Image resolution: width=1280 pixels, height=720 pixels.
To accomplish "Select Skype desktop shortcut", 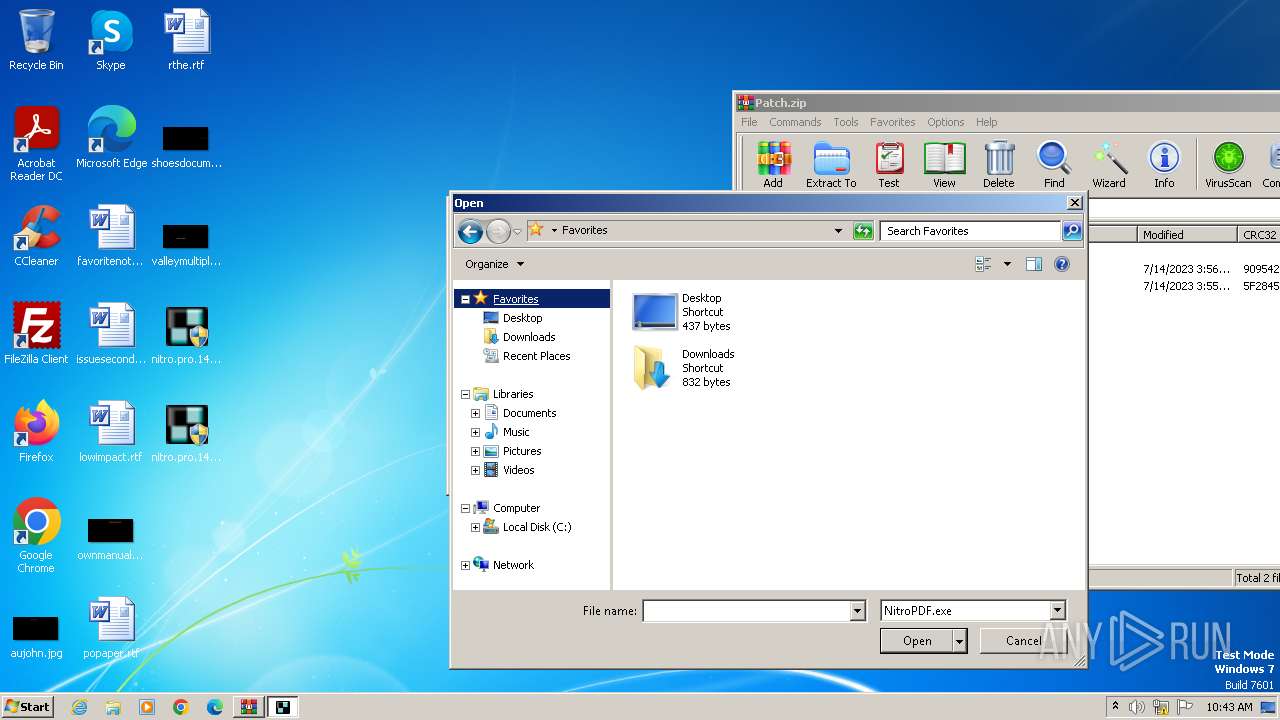I will 110,40.
